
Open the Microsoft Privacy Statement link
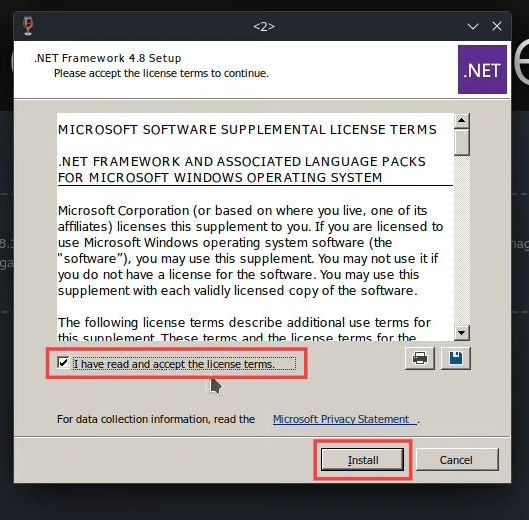pos(345,419)
